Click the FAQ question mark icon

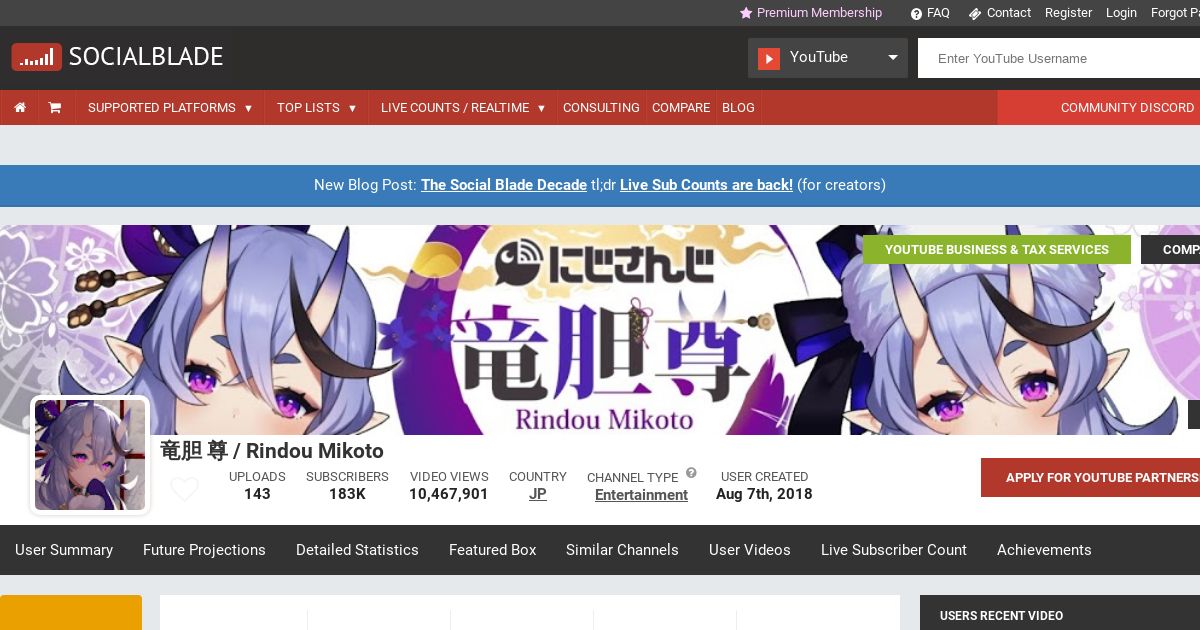(916, 14)
